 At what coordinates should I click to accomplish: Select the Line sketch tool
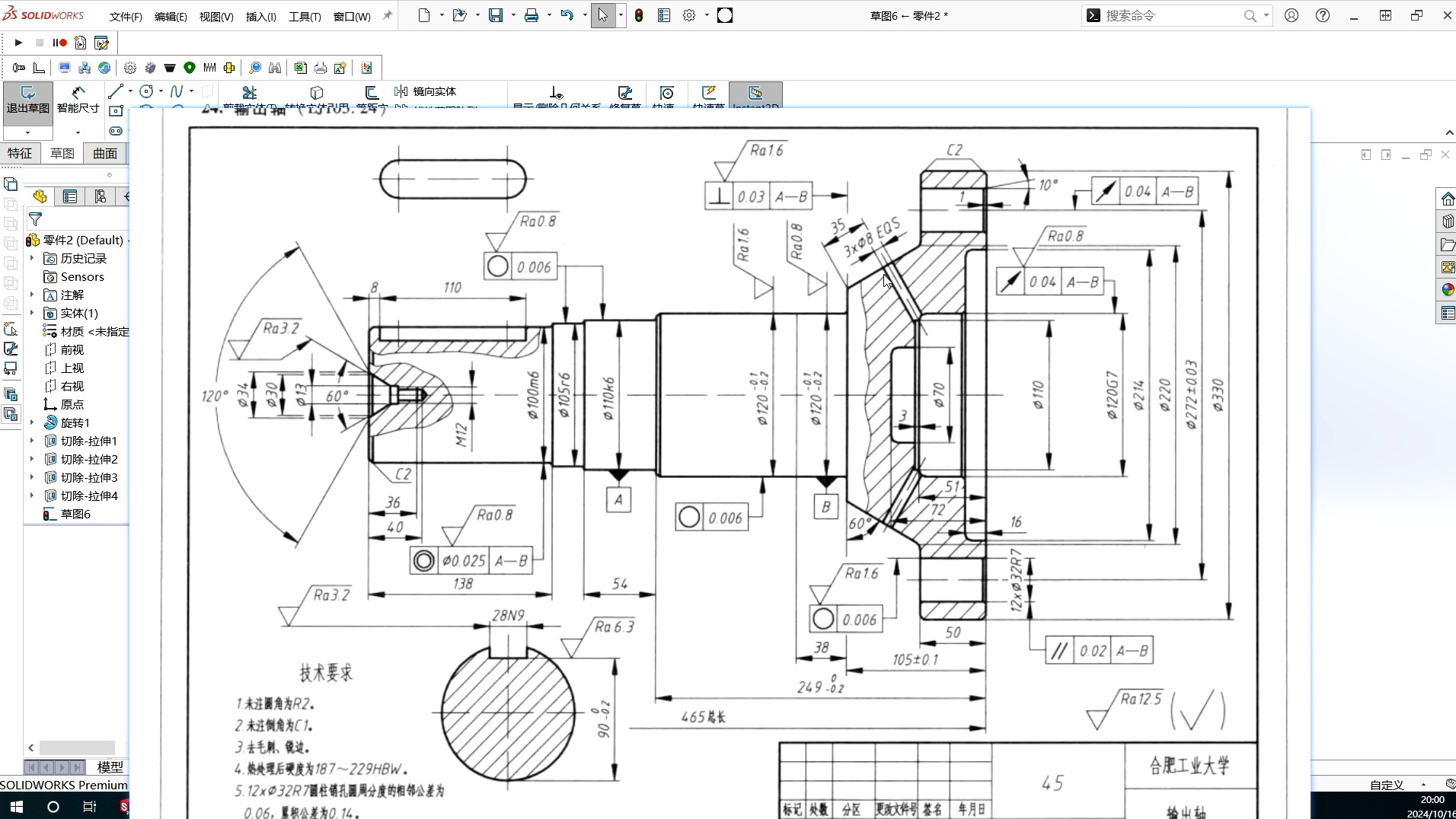point(116,91)
